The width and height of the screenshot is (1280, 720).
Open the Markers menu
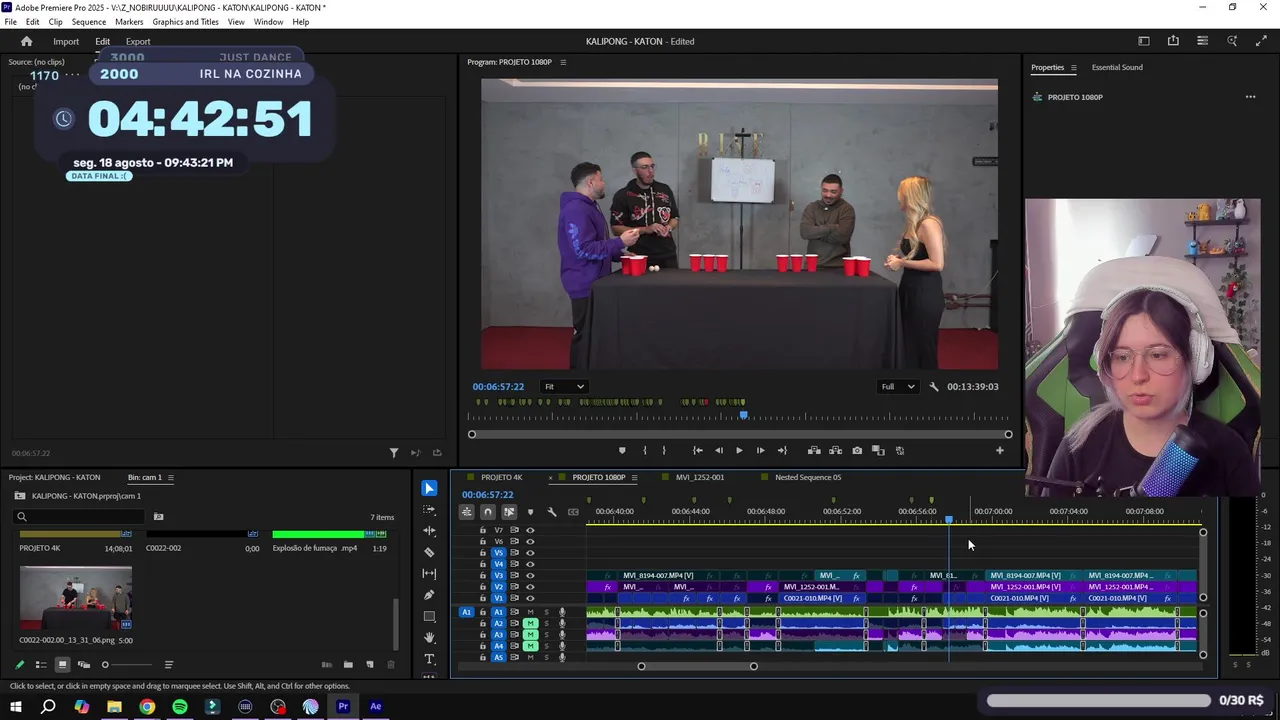click(x=129, y=22)
